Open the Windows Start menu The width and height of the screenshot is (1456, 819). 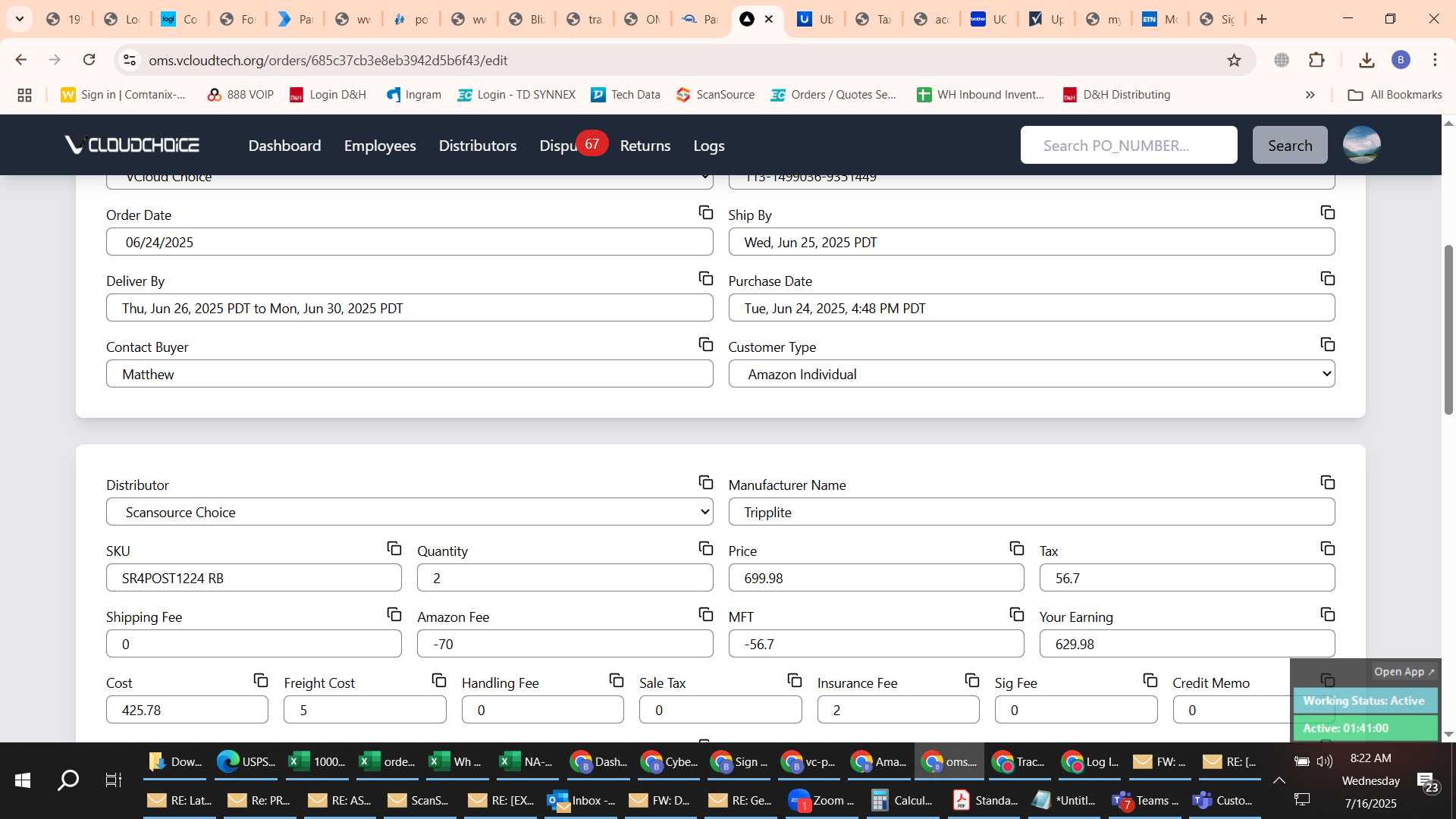coord(23,780)
